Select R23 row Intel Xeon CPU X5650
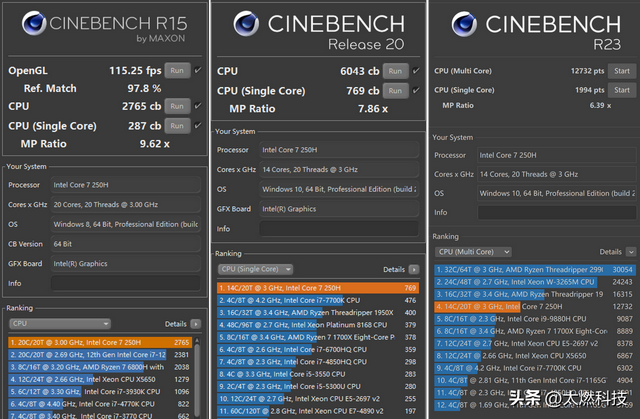This screenshot has height=419, width=640. pyautogui.click(x=535, y=356)
